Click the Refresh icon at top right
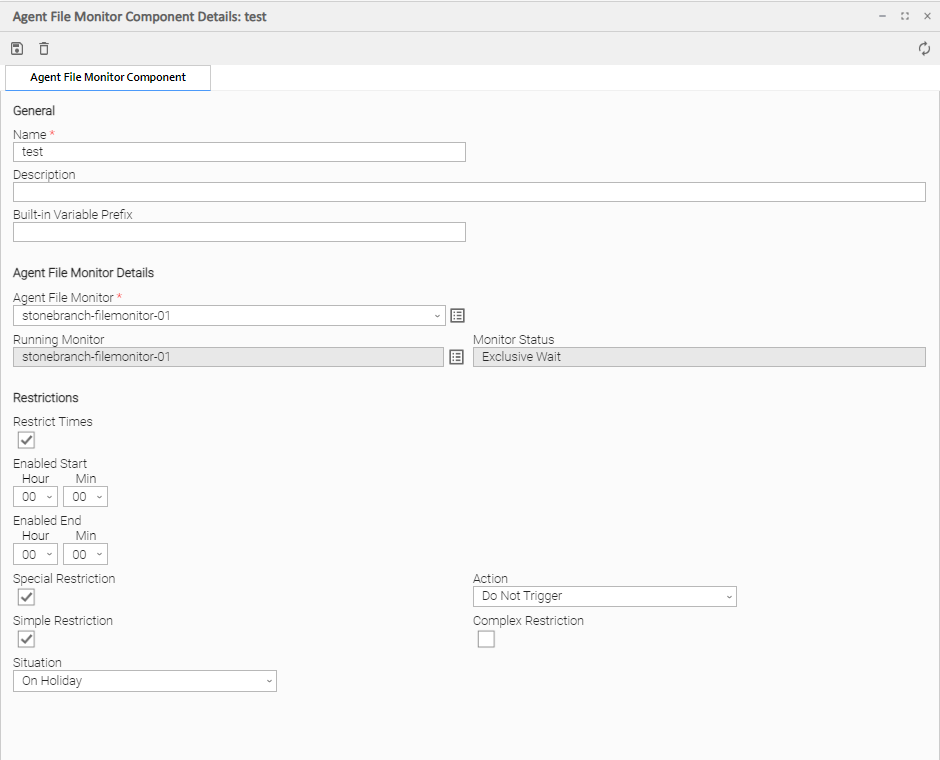 [x=924, y=49]
